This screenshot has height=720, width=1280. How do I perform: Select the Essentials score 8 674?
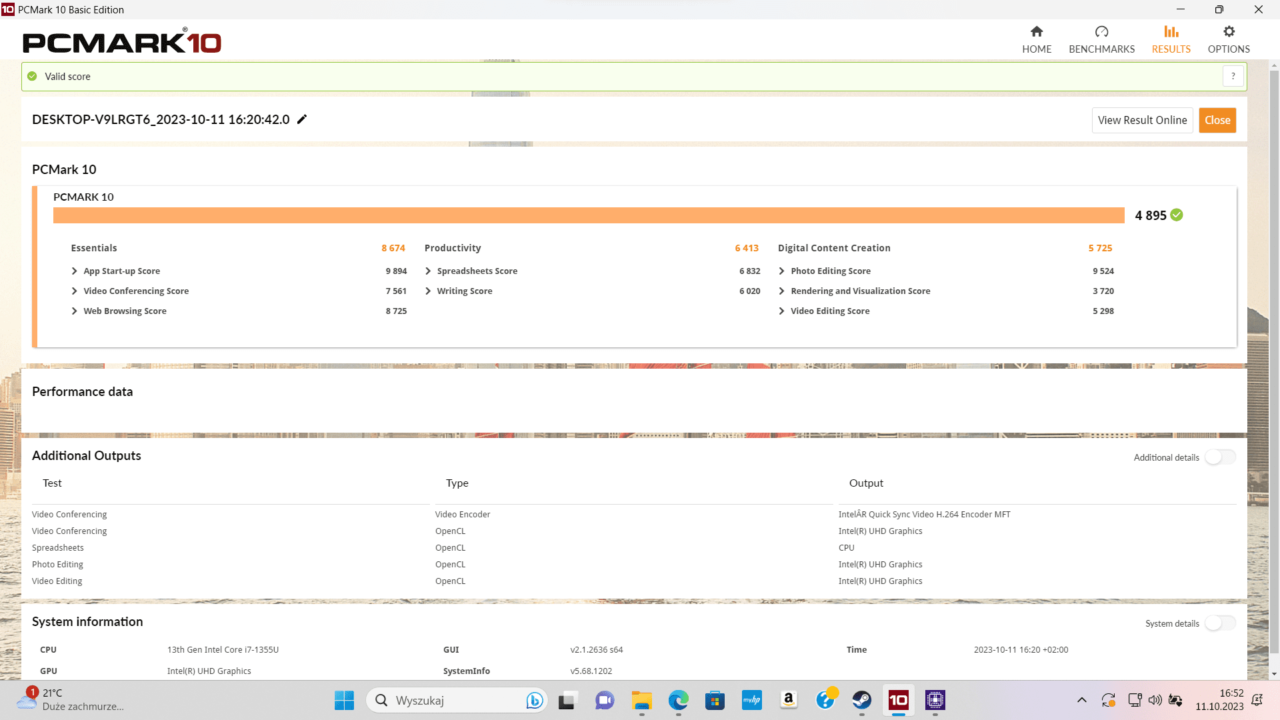[393, 248]
